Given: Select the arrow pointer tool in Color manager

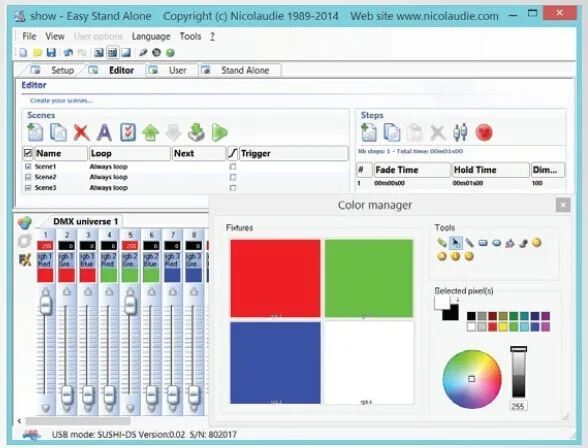Looking at the screenshot, I should [x=455, y=243].
